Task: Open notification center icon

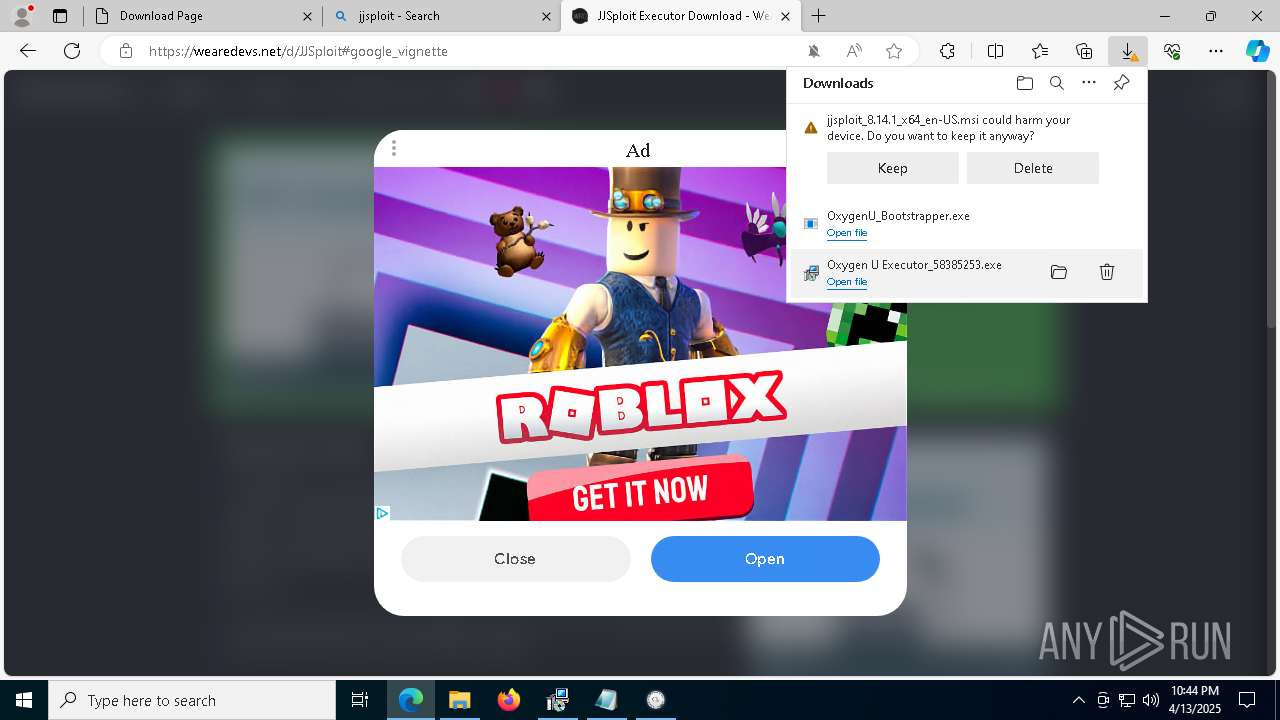Action: [1247, 700]
